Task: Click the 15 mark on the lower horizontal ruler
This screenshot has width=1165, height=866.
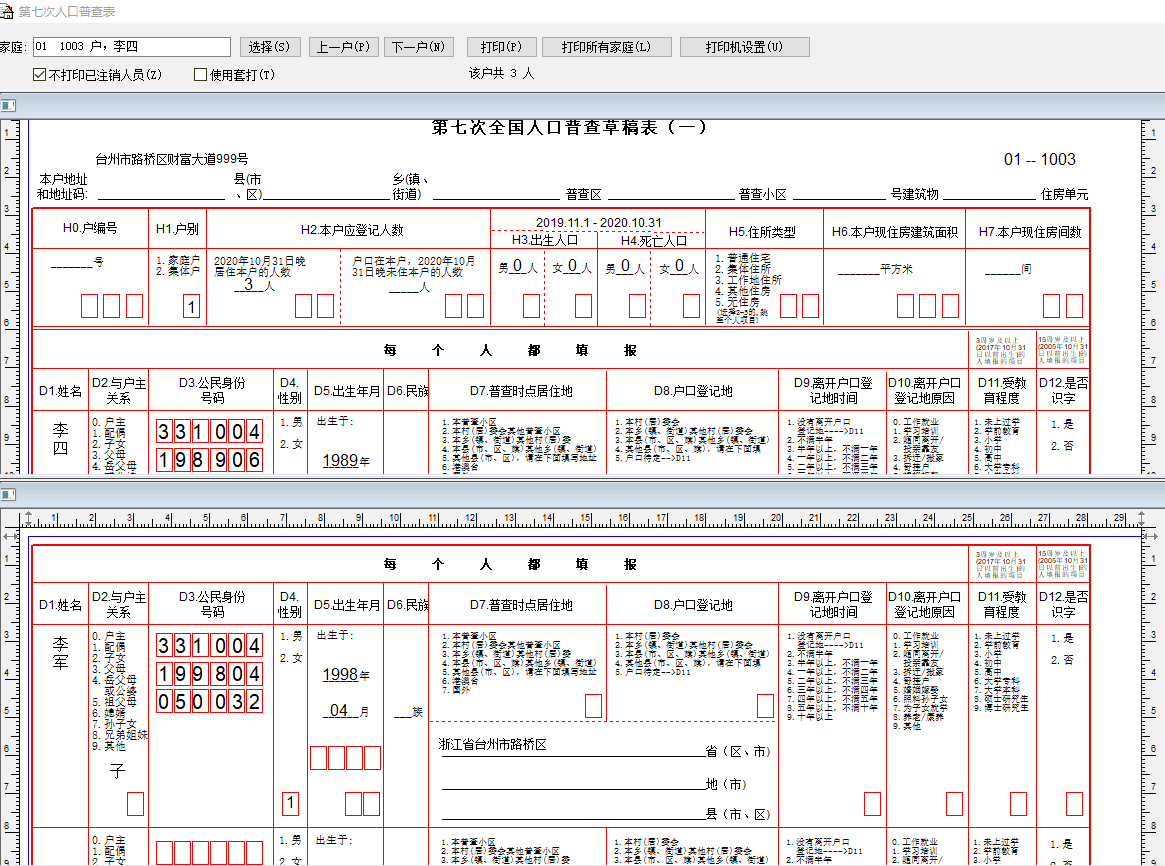Action: (x=622, y=518)
